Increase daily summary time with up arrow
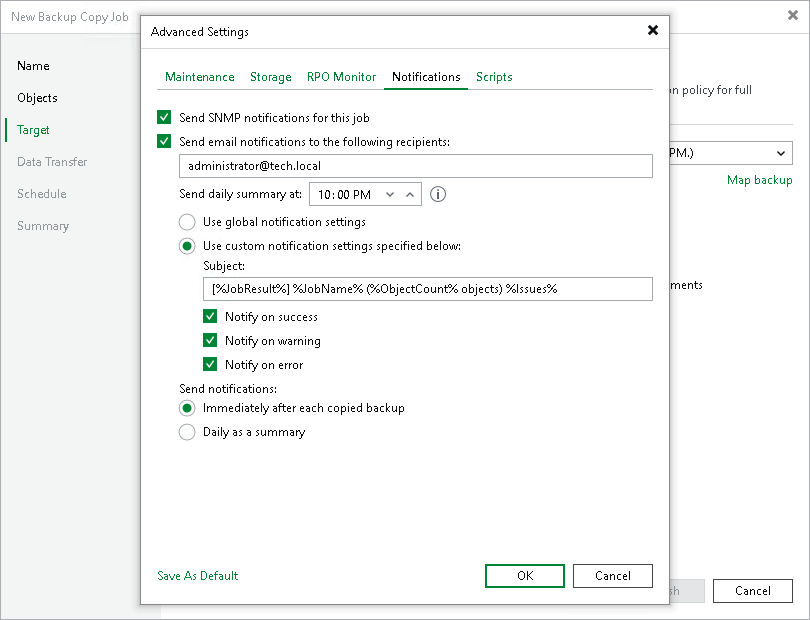810x620 pixels. [410, 194]
